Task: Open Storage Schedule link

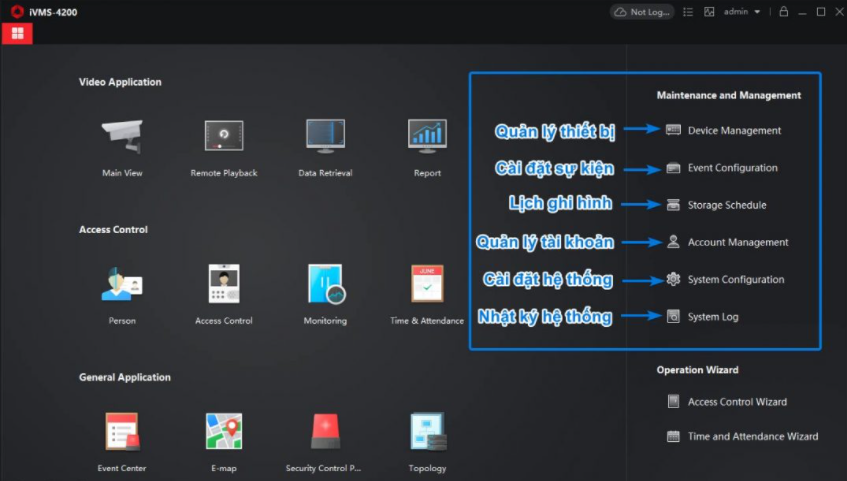Action: click(x=727, y=205)
